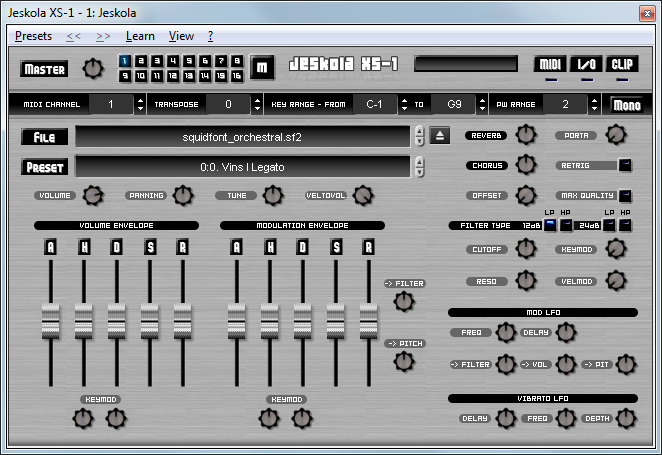
Task: Enable the 24dB LP filter type
Action: pos(609,225)
